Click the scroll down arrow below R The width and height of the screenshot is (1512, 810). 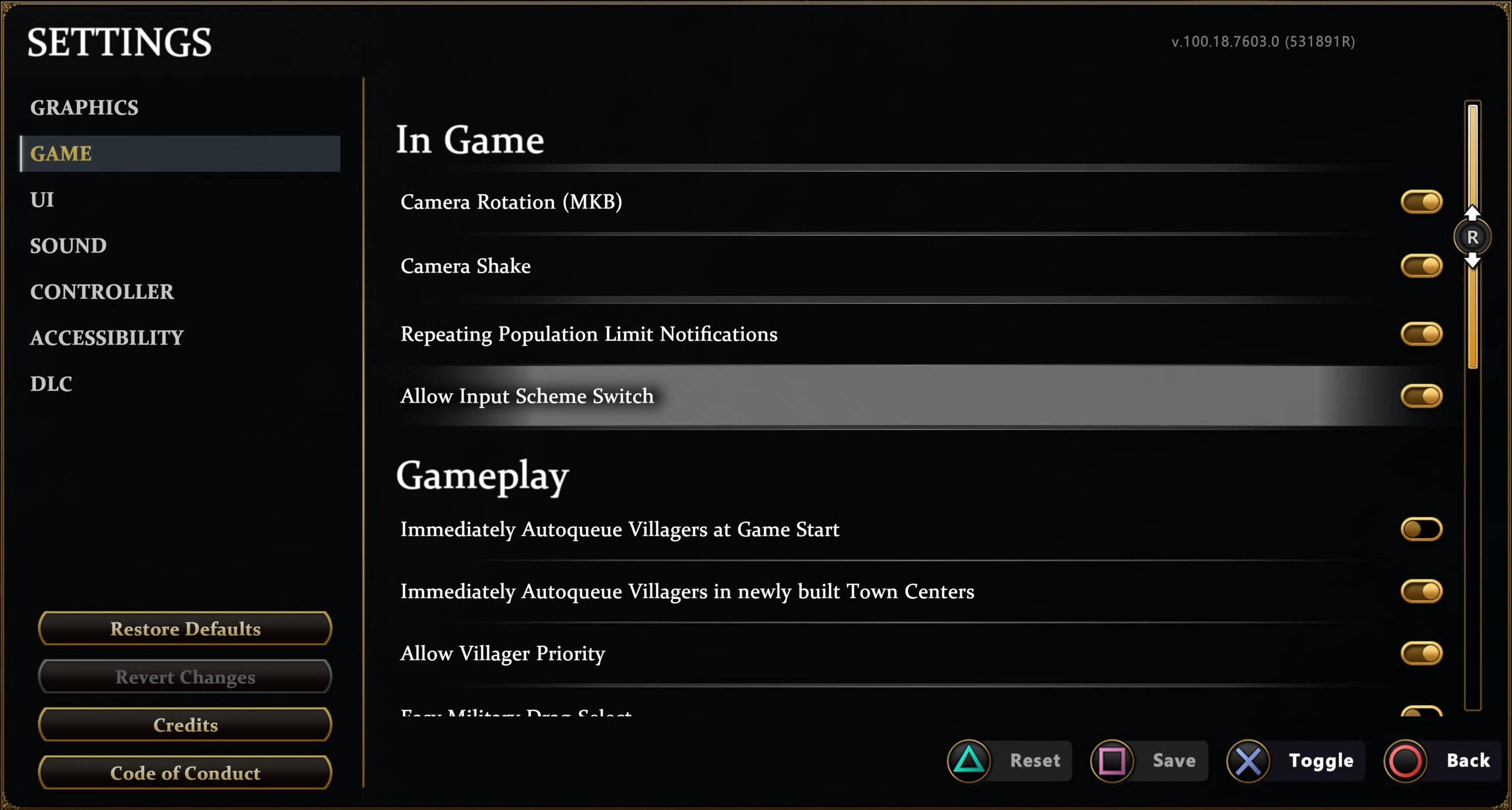[x=1472, y=261]
